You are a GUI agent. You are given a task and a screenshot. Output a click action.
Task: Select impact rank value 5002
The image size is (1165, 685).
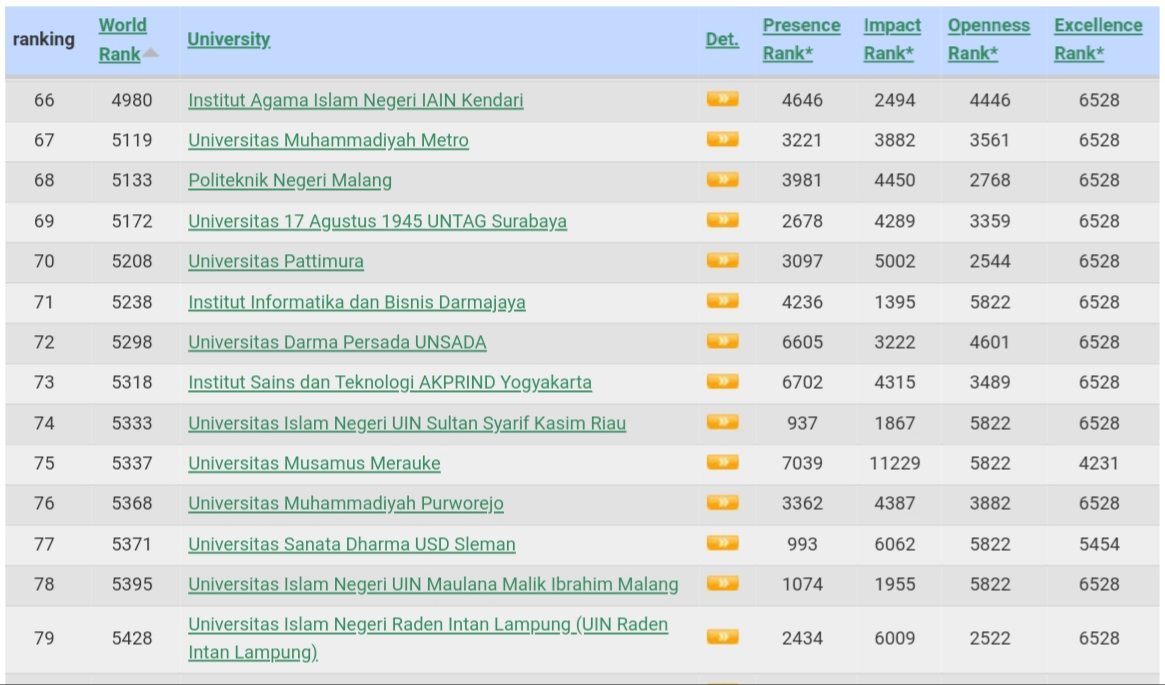point(895,261)
